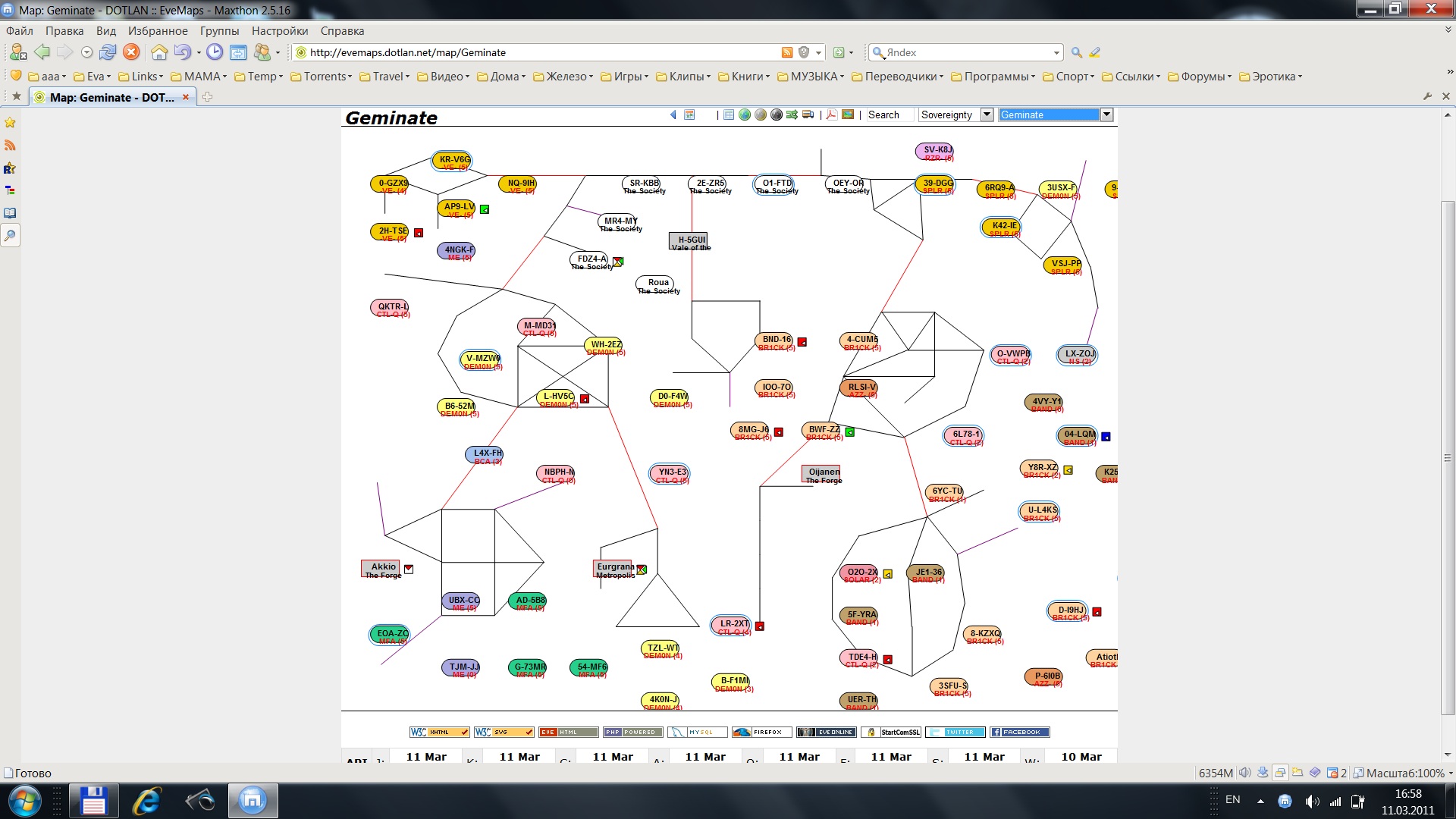Image resolution: width=1456 pixels, height=819 pixels.
Task: Open the history clock icon
Action: click(x=215, y=52)
